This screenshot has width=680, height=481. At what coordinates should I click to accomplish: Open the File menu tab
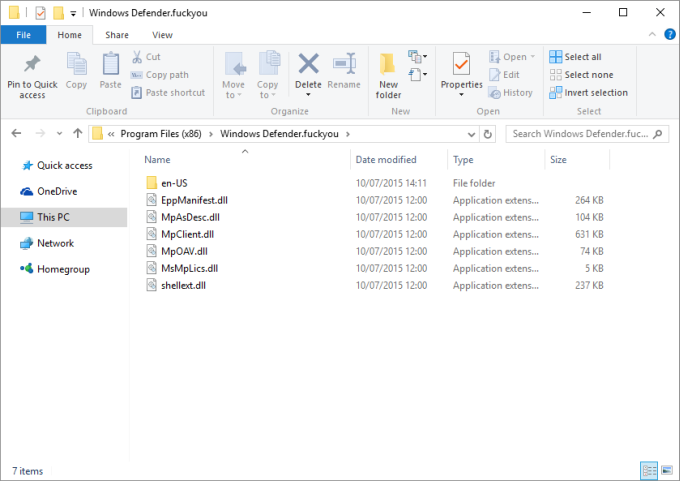pos(23,35)
